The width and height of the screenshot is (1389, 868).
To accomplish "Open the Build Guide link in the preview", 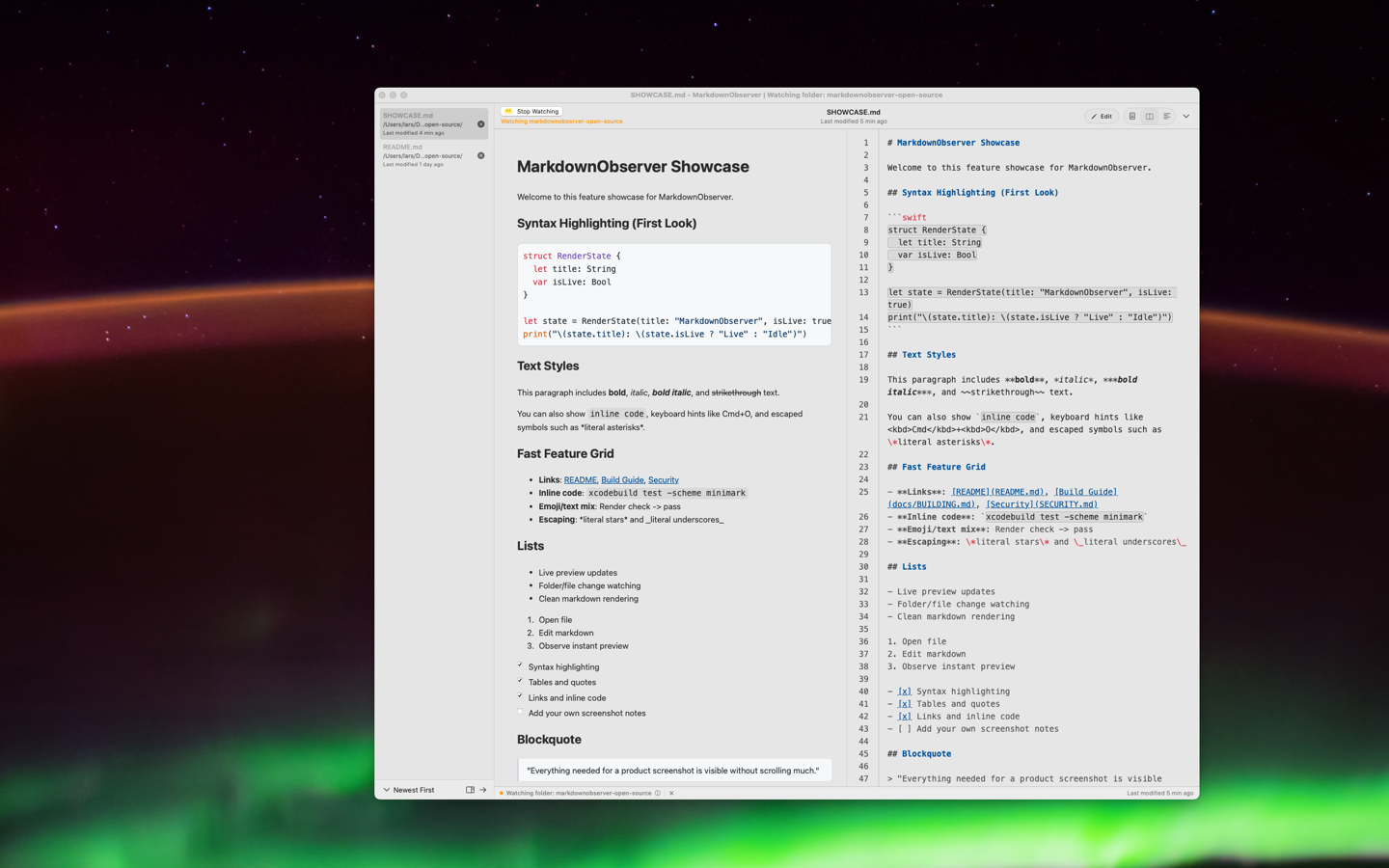I will point(621,479).
